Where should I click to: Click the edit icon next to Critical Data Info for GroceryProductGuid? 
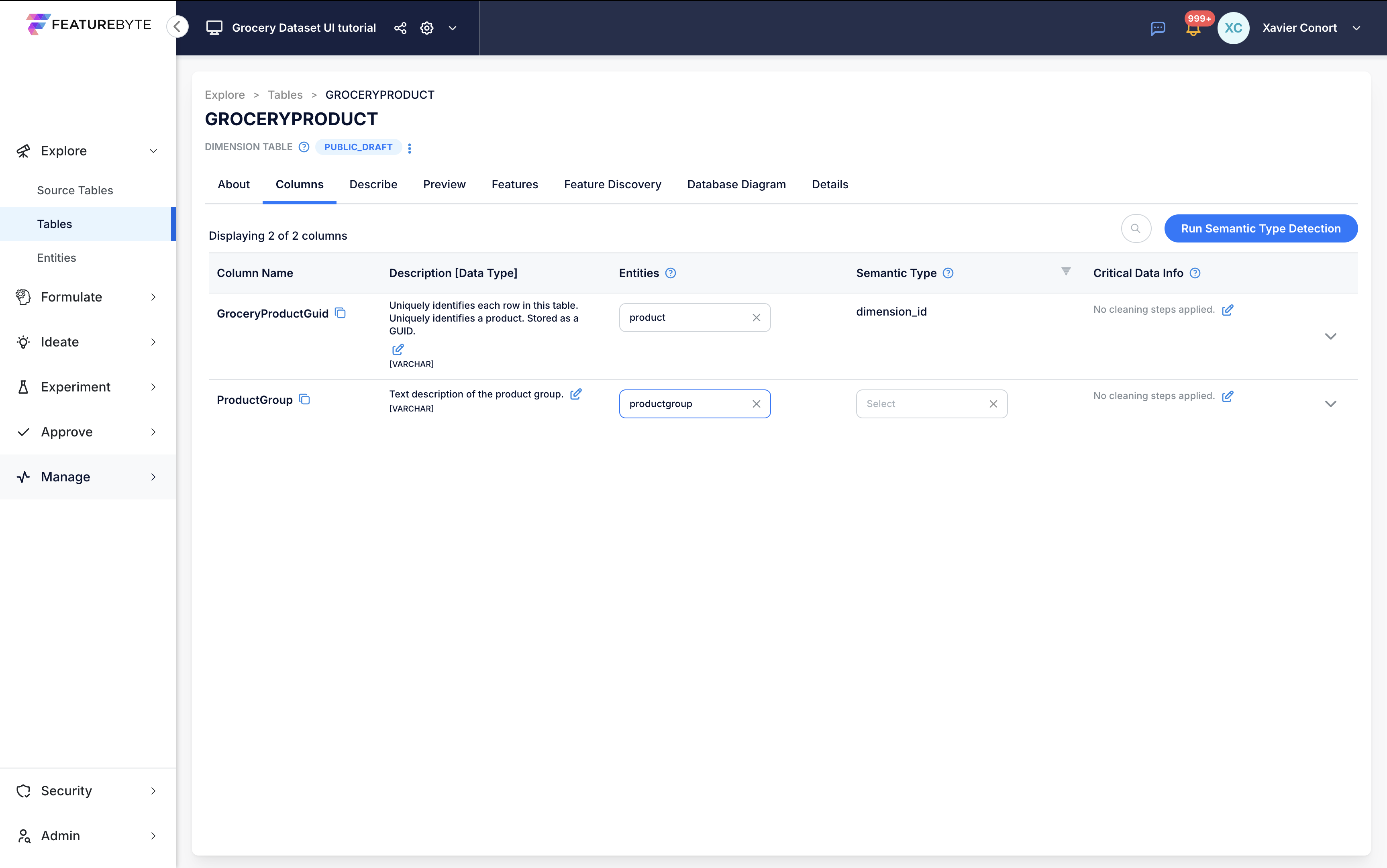1228,309
